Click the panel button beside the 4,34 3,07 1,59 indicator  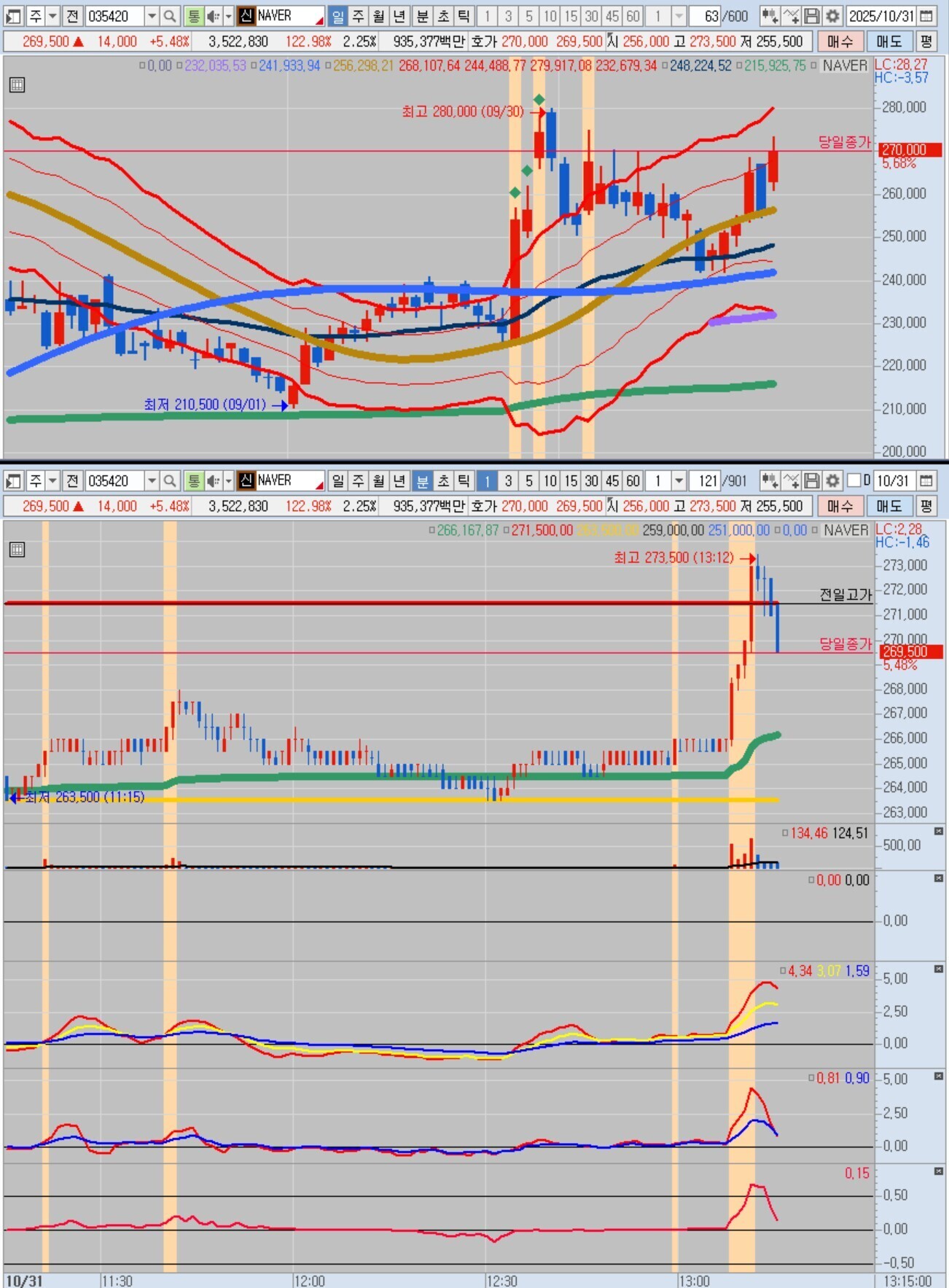click(939, 969)
